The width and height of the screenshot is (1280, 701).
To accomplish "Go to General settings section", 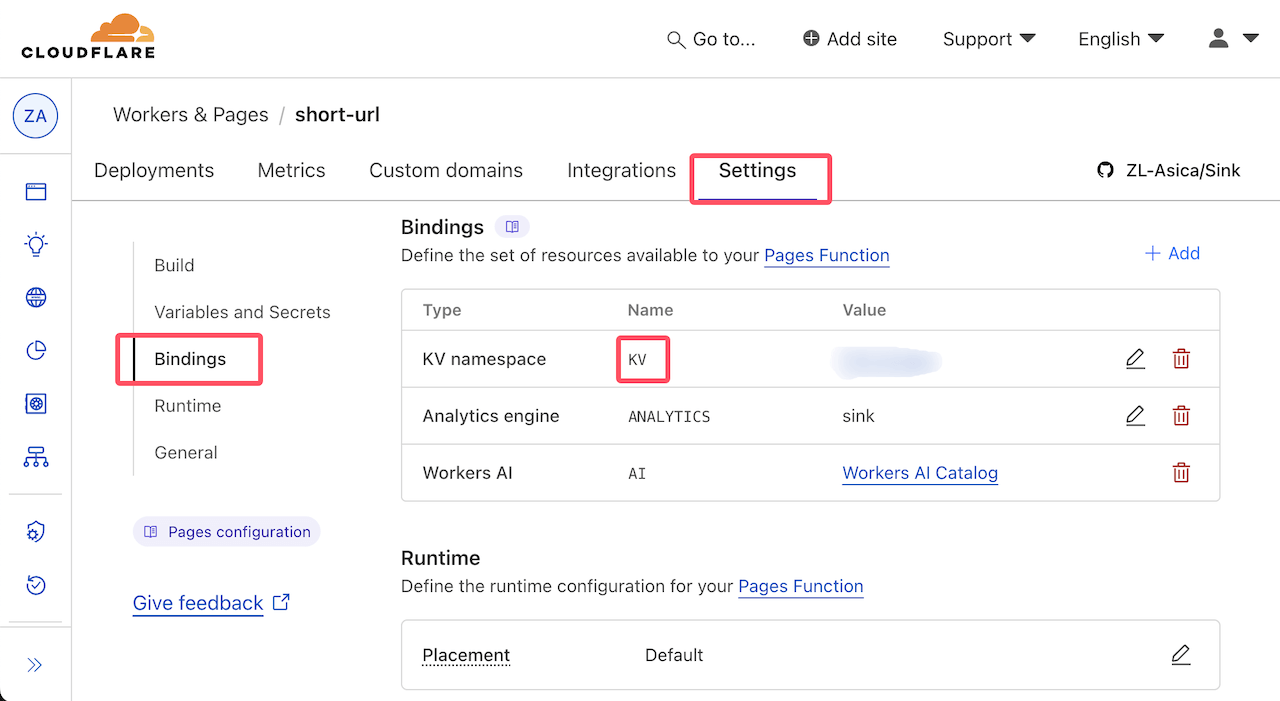I will point(186,453).
